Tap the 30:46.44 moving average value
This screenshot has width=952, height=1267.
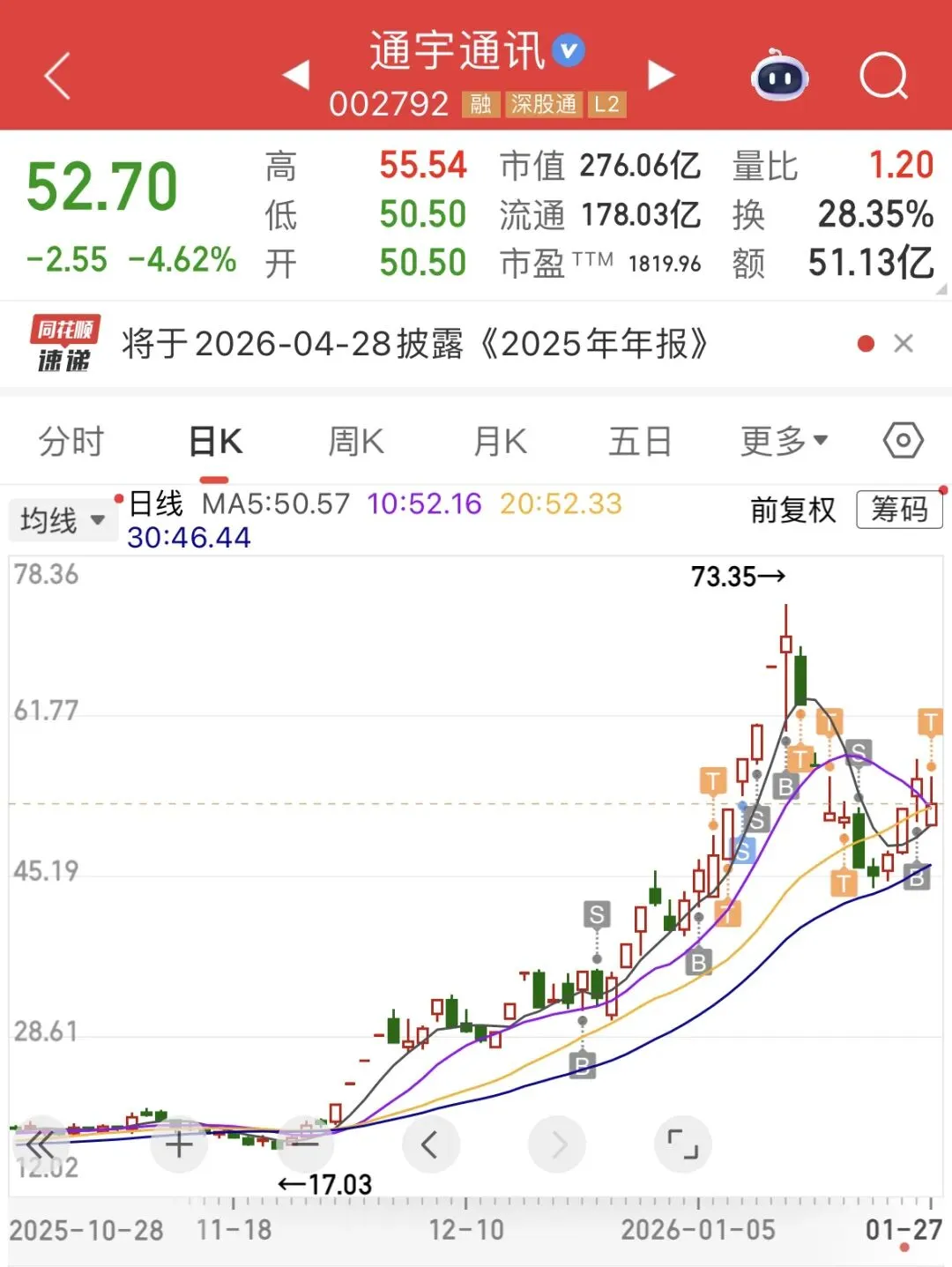189,537
